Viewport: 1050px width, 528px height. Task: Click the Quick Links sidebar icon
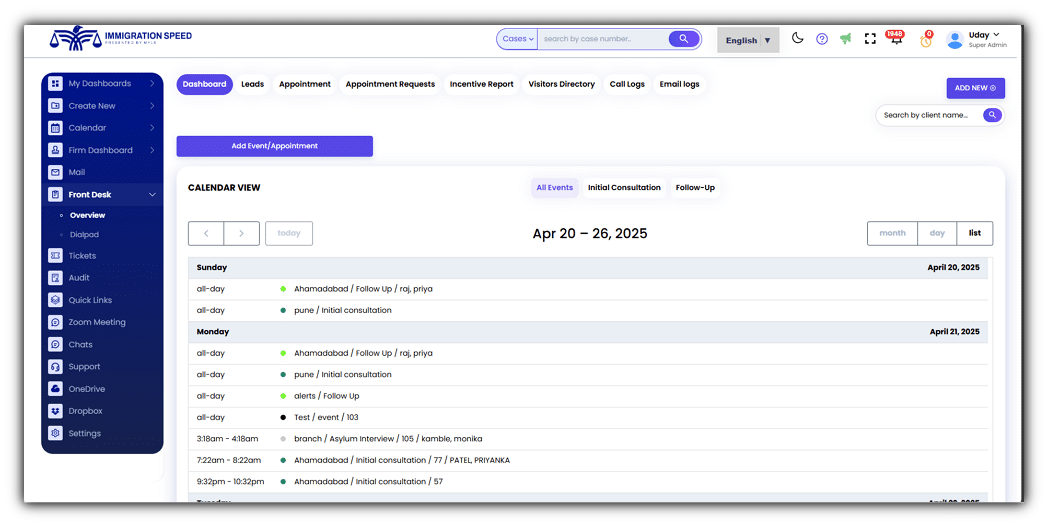(x=56, y=300)
